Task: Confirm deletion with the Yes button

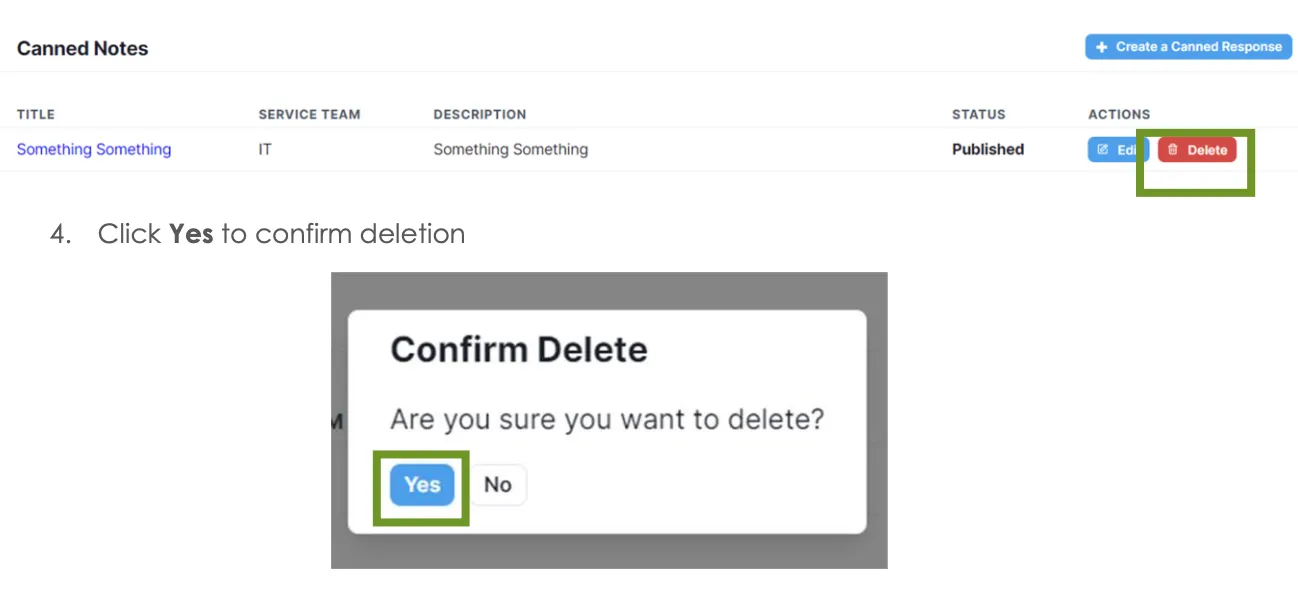Action: point(422,485)
